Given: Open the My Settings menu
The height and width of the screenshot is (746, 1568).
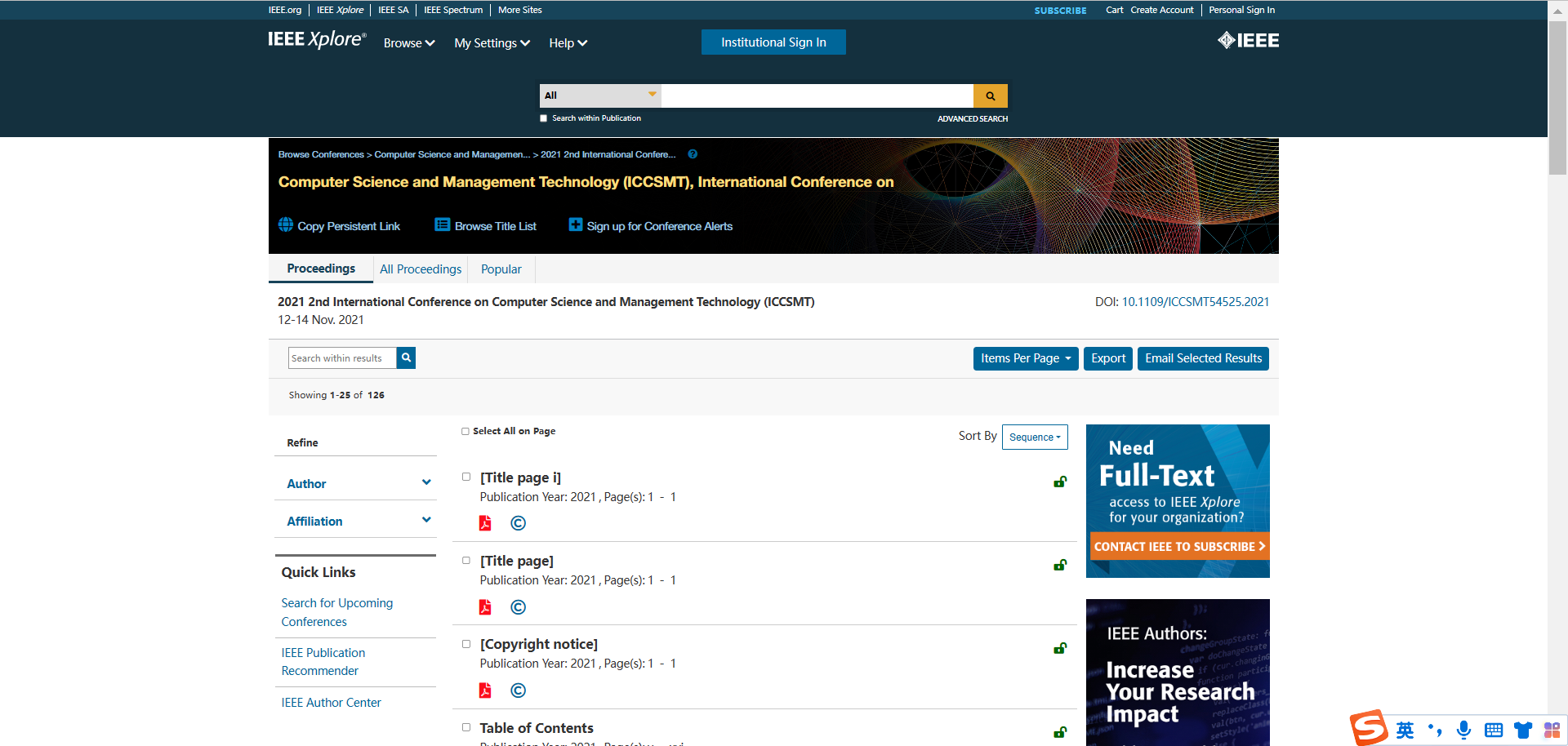Looking at the screenshot, I should click(492, 42).
